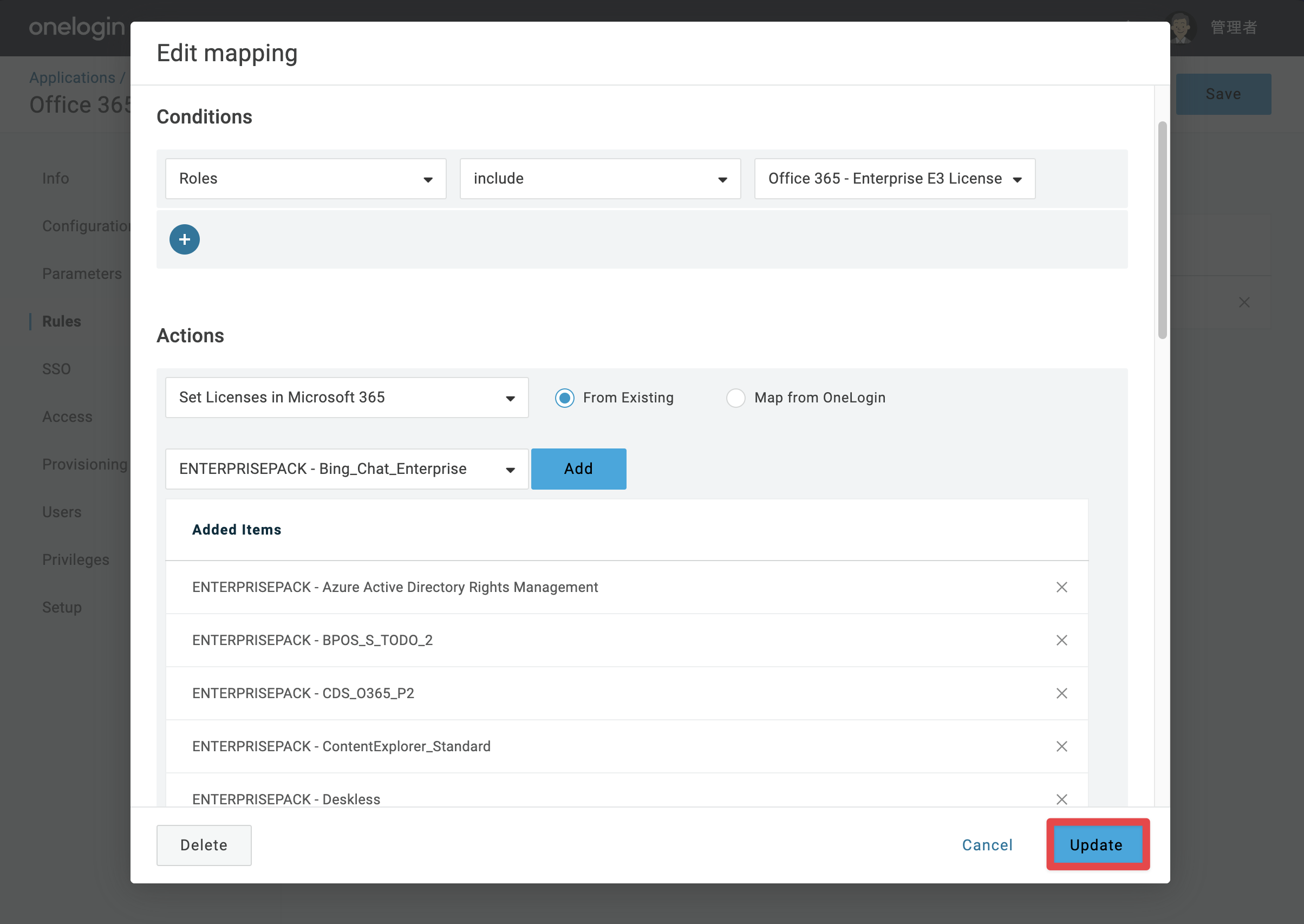Click the X icon behind the dialog

1244,302
